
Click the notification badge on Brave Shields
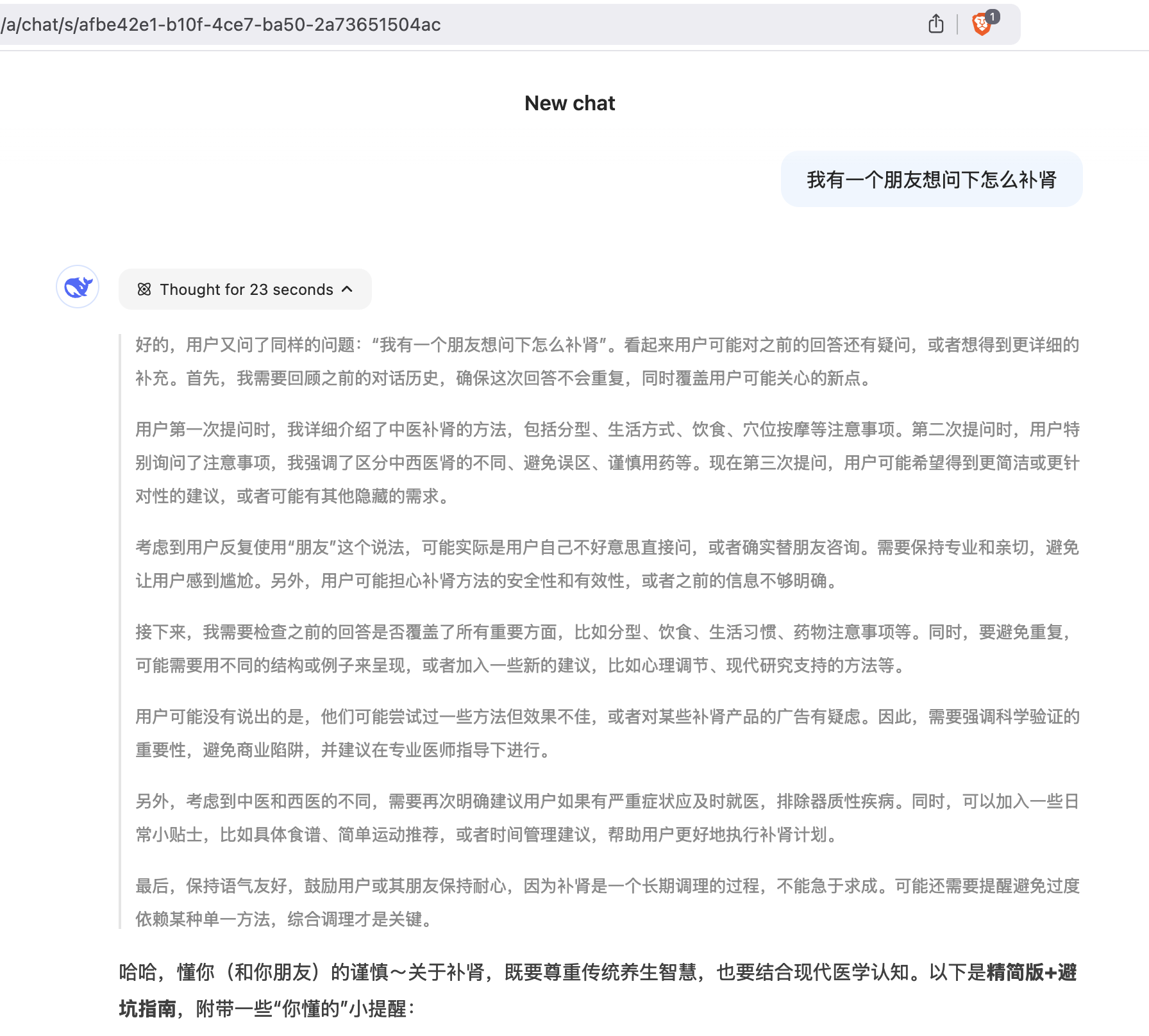992,17
